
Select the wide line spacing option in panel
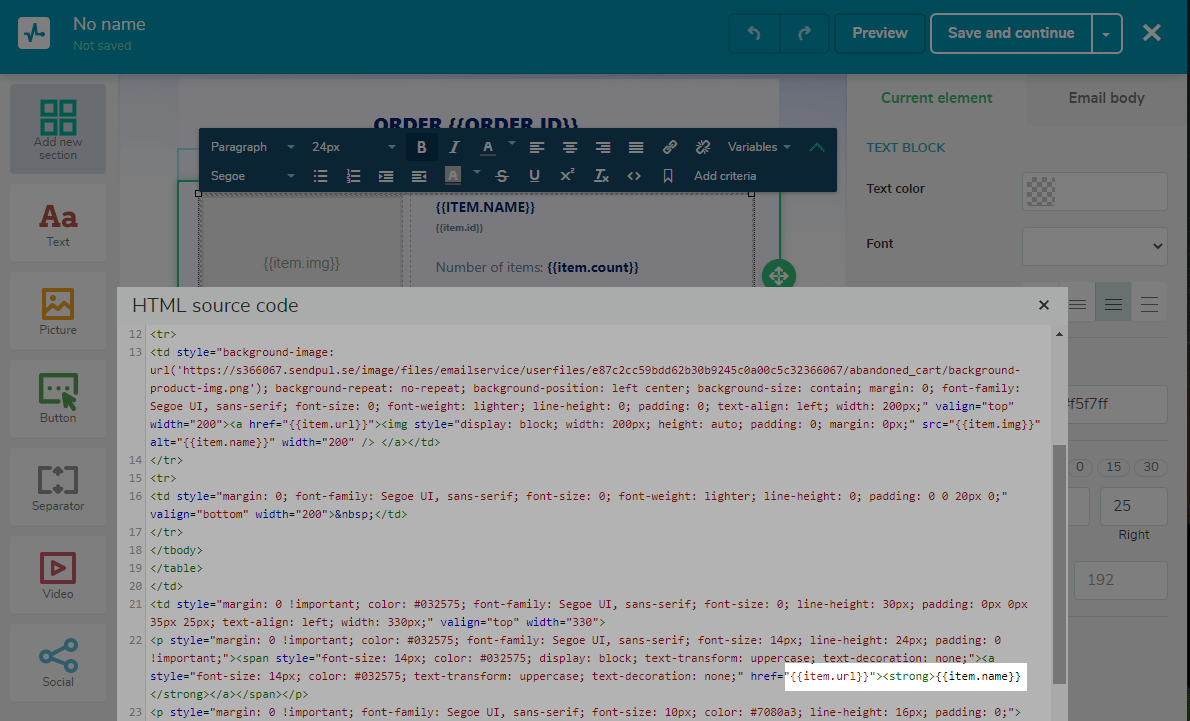1149,305
